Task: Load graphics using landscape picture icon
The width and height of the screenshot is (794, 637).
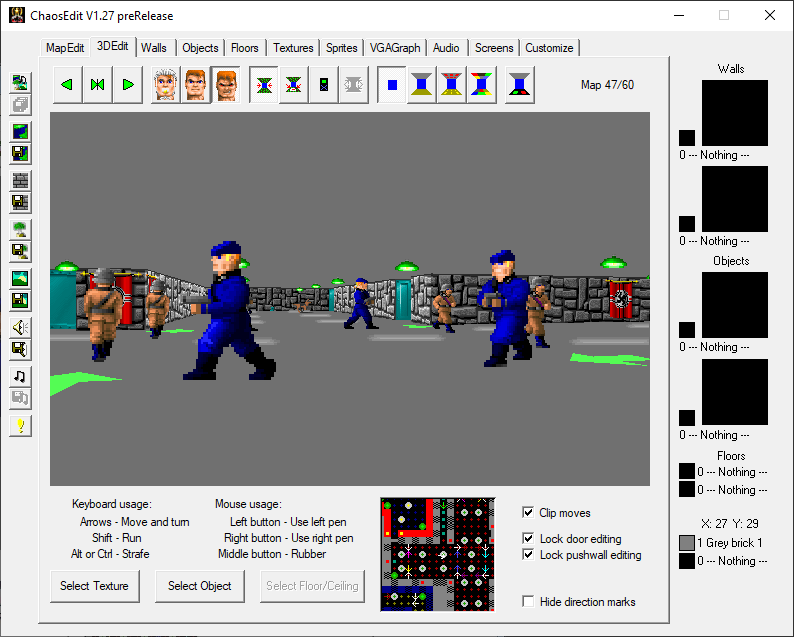Action: [x=20, y=278]
